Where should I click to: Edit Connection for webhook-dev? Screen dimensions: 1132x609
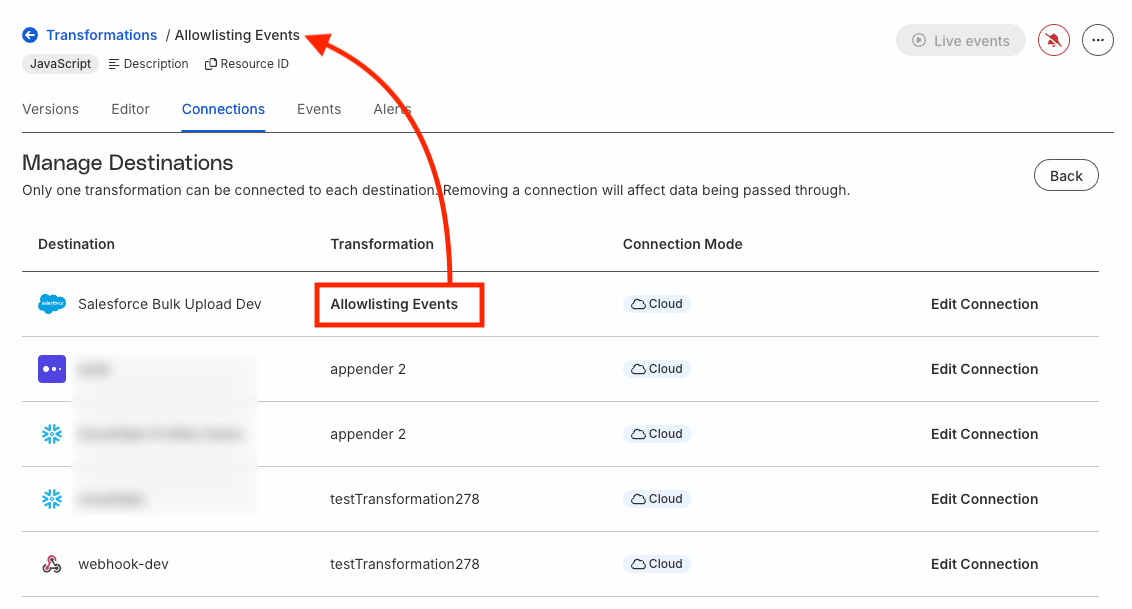pos(984,564)
